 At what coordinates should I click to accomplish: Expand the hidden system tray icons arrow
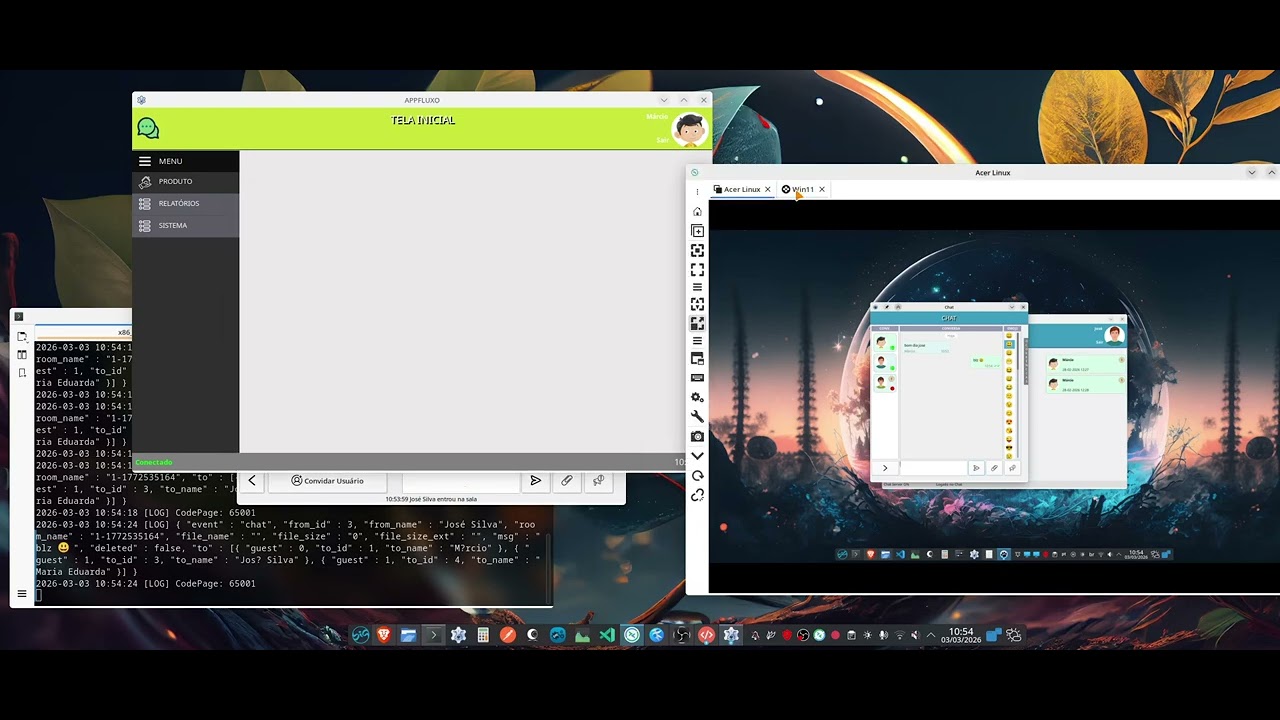coord(931,635)
